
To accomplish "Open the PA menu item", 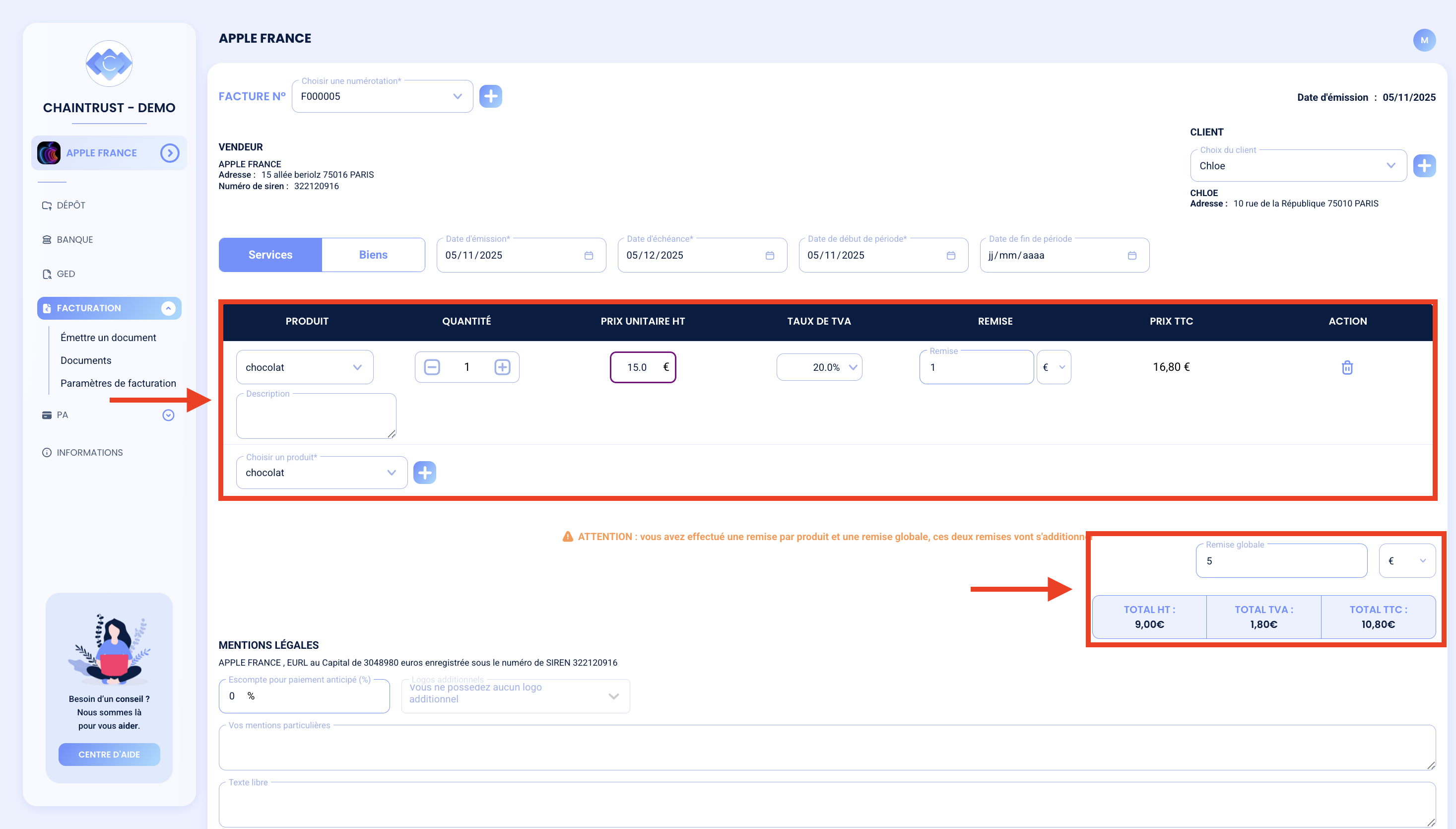I will point(62,415).
